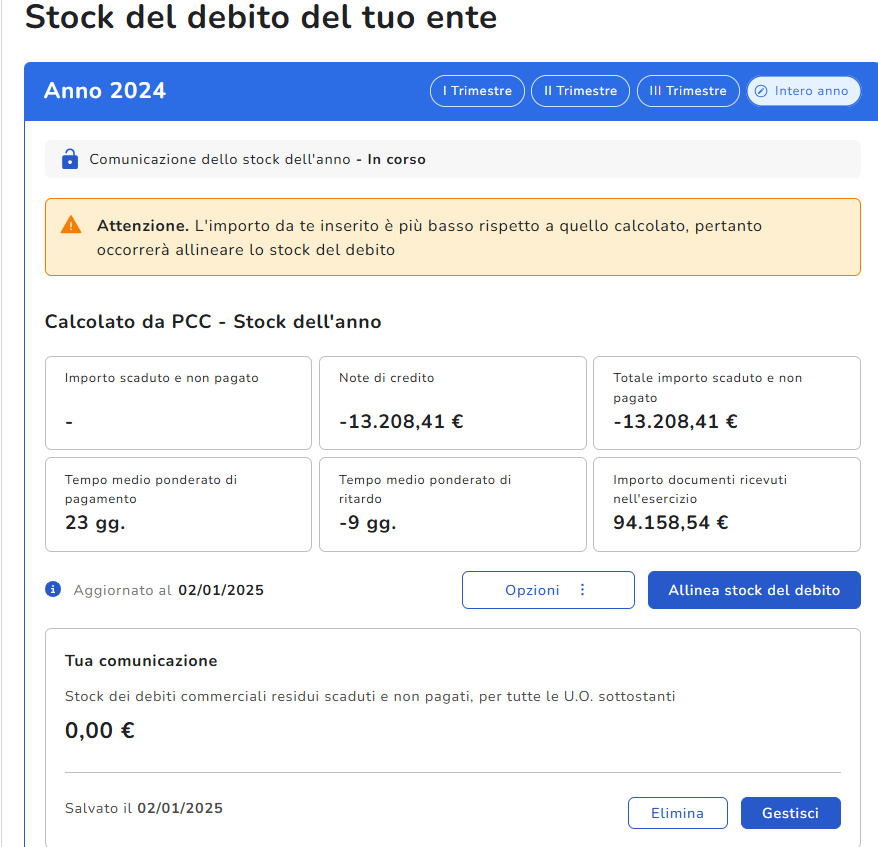Viewport: 878px width, 847px height.
Task: Select the Importo scaduto e non pagato card
Action: point(179,403)
